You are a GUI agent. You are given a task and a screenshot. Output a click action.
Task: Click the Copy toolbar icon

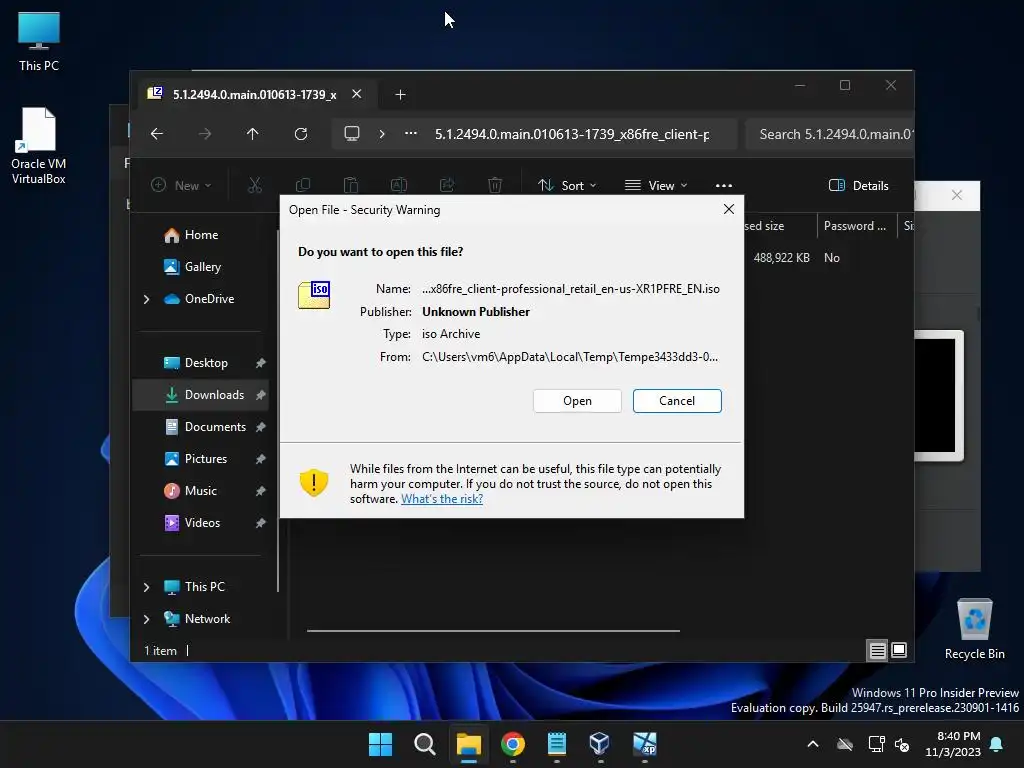[x=302, y=185]
